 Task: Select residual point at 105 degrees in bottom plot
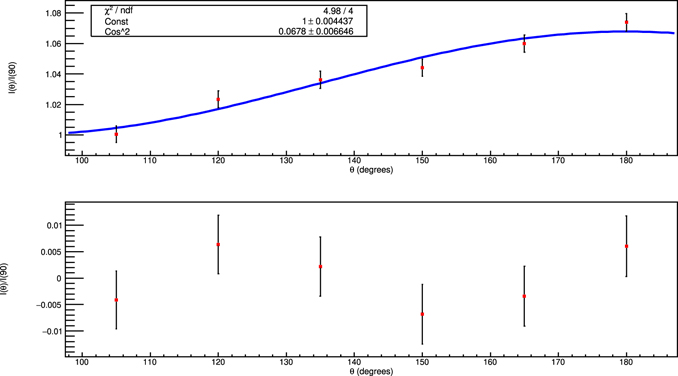tap(116, 300)
